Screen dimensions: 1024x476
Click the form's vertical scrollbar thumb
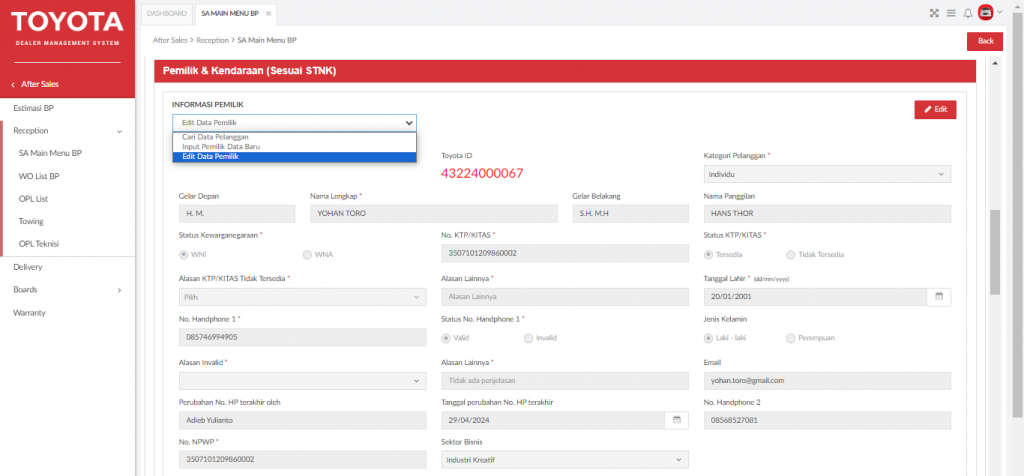(995, 253)
